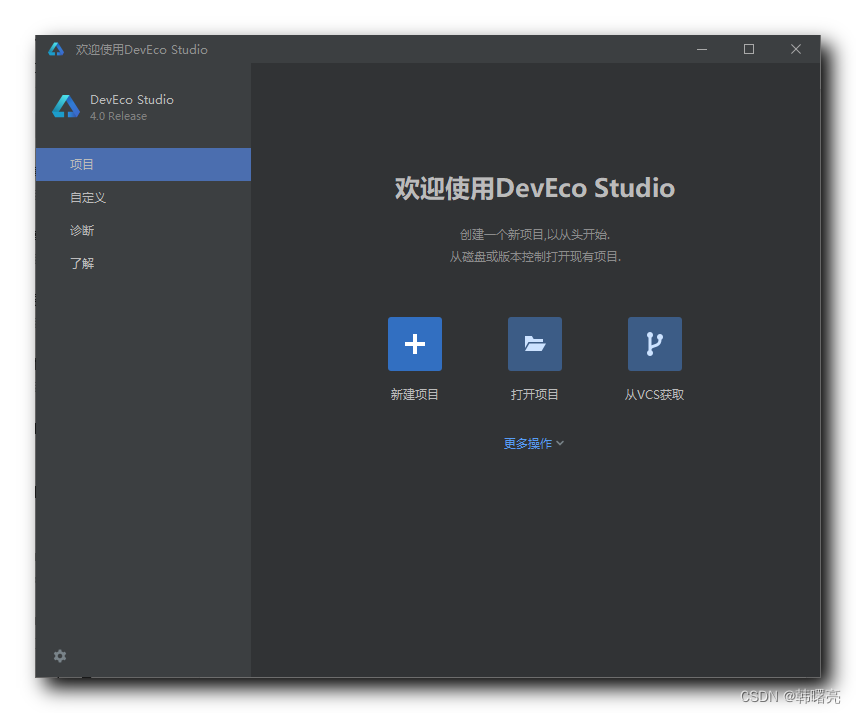Switch to the 自定义 tab
This screenshot has height=713, width=856.
(x=88, y=198)
